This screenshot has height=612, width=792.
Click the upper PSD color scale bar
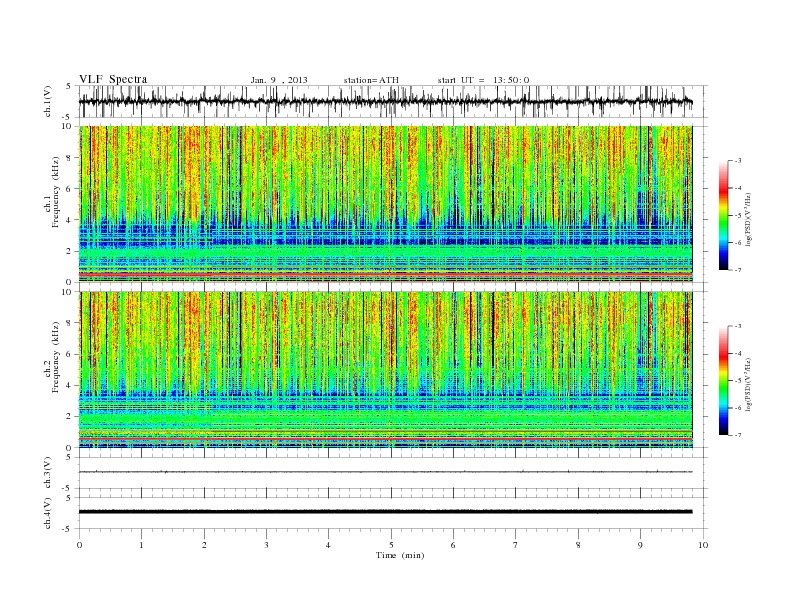(x=724, y=215)
